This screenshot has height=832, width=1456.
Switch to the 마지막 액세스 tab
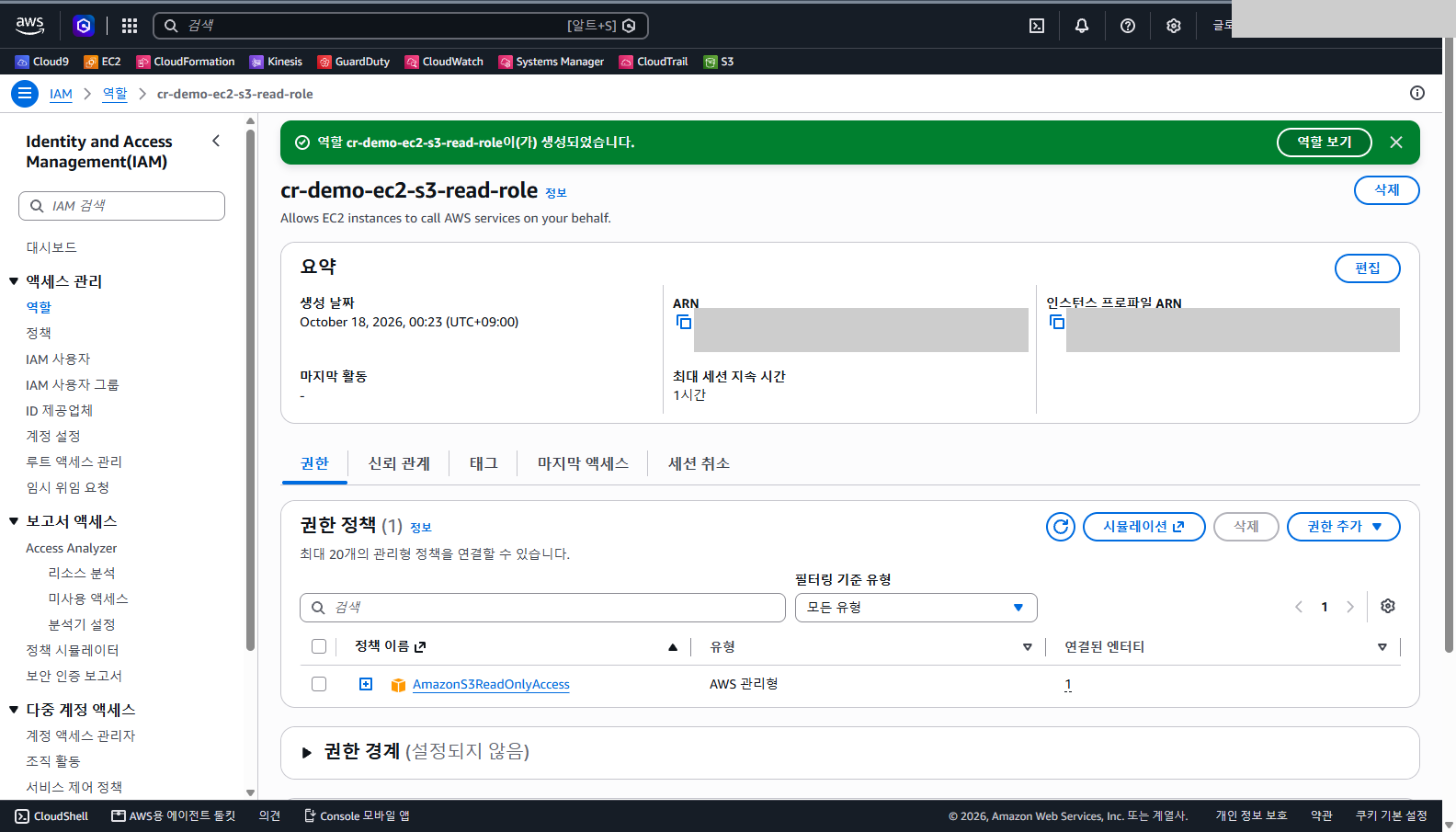(583, 463)
